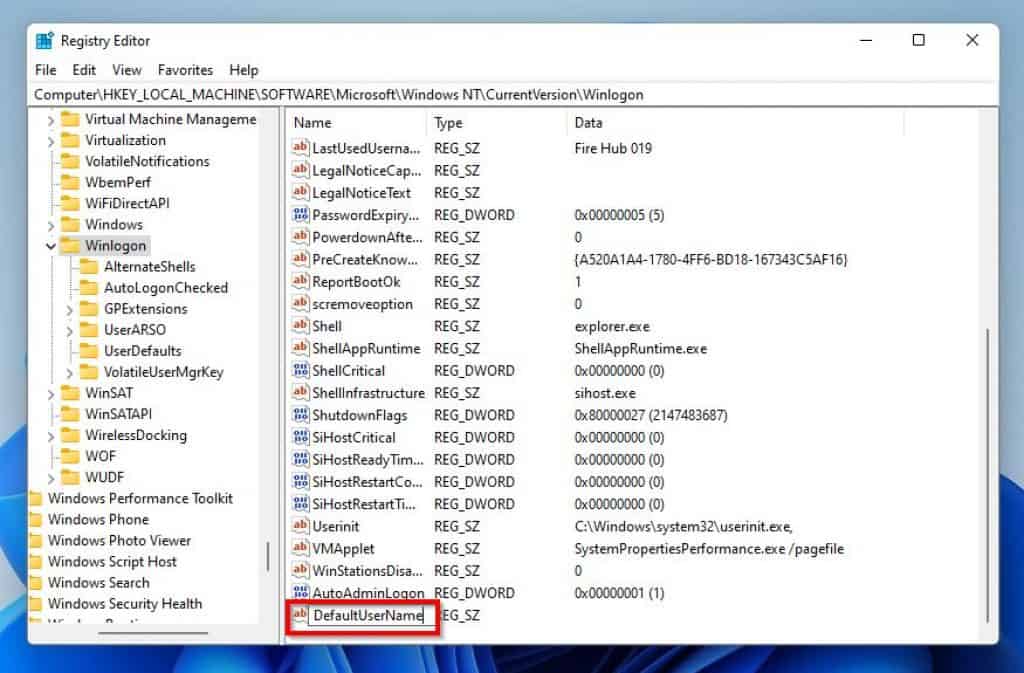Open the Help menu

(x=244, y=70)
